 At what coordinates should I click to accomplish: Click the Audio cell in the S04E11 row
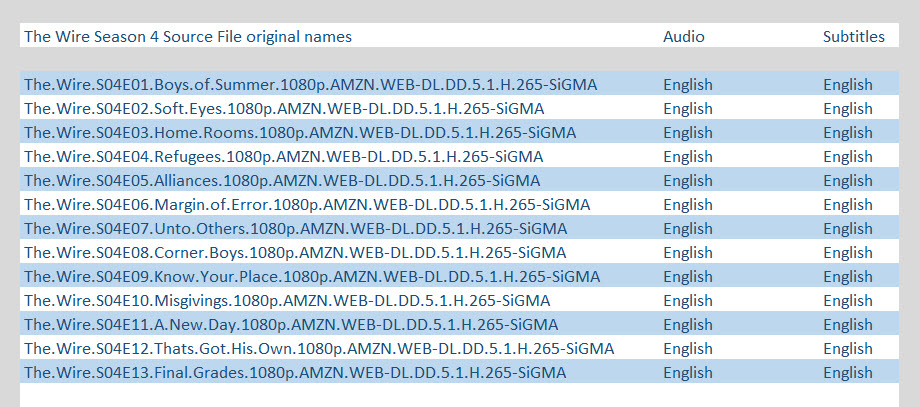coord(688,325)
